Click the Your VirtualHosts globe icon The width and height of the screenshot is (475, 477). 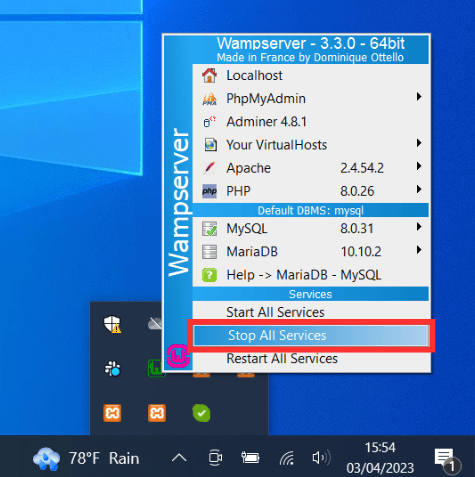tap(210, 145)
